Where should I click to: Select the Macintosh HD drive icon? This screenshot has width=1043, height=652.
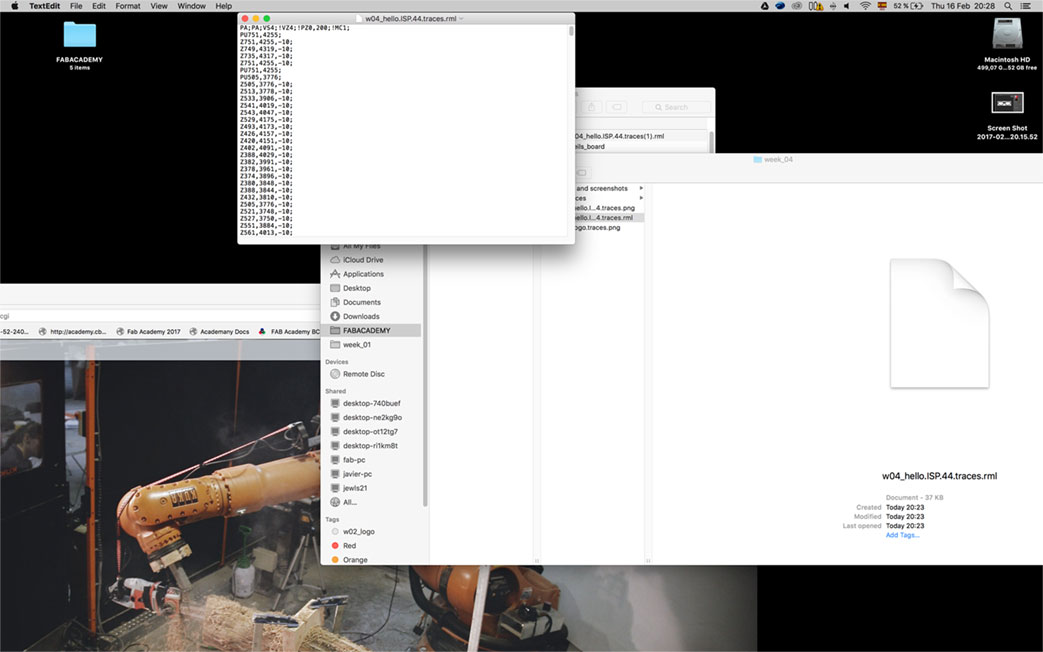pos(1007,34)
